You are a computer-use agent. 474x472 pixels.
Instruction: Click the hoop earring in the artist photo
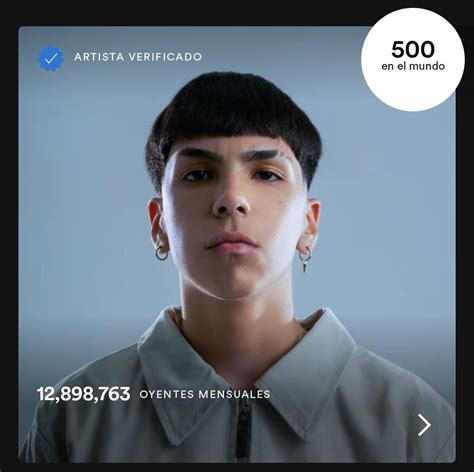pos(162,254)
